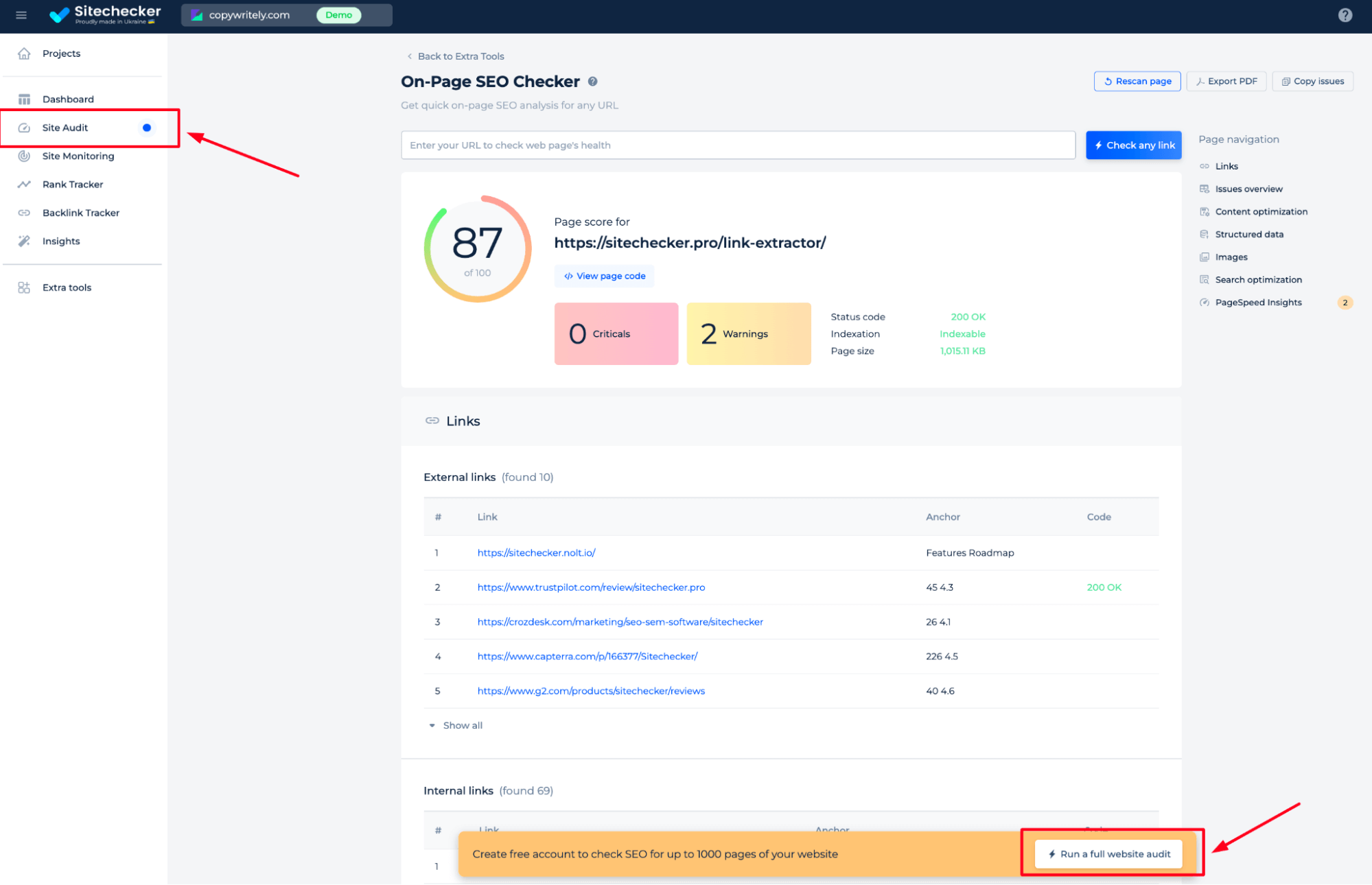Click the Search optimization icon

[1204, 279]
